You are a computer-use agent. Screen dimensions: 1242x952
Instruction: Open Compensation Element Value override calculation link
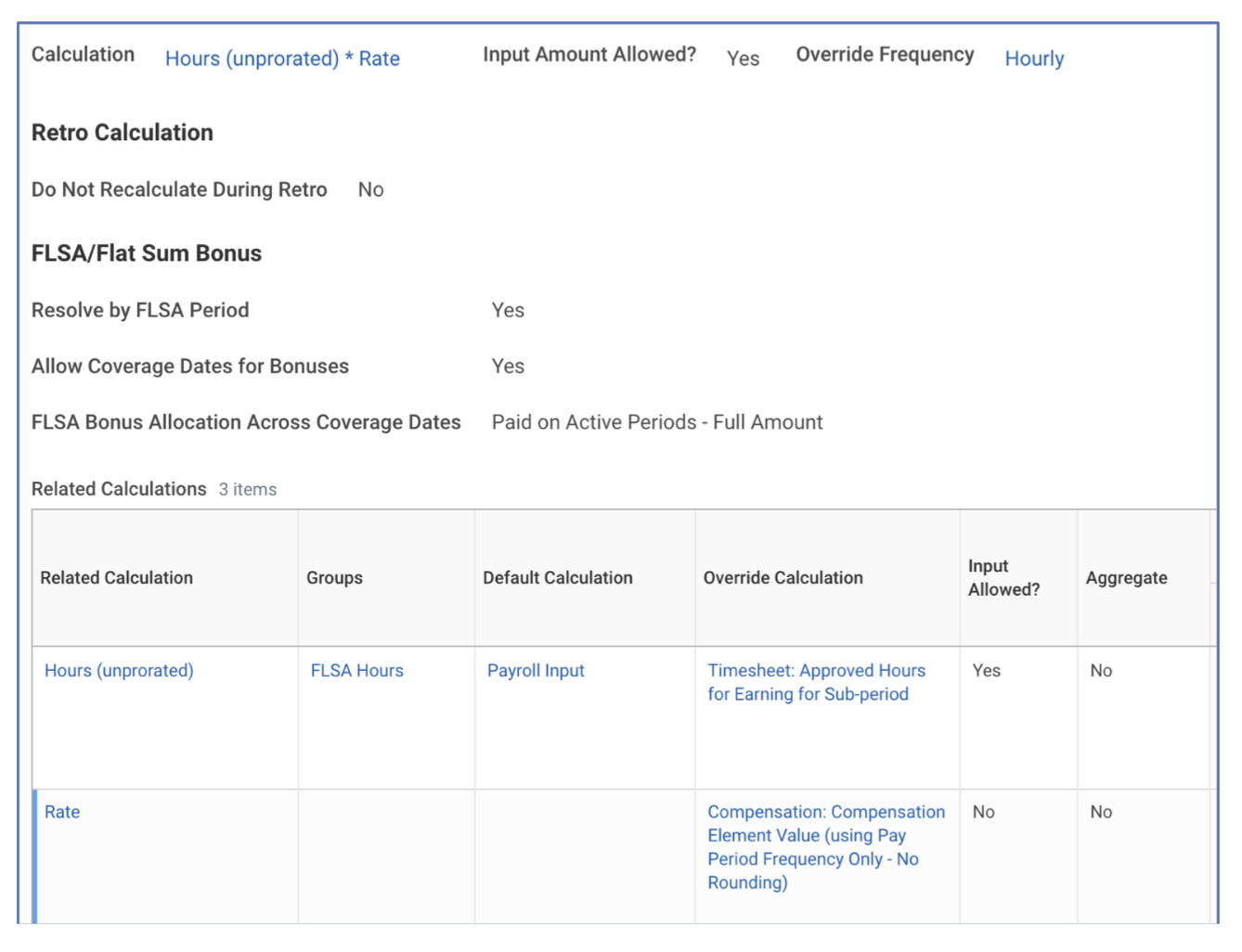(826, 847)
